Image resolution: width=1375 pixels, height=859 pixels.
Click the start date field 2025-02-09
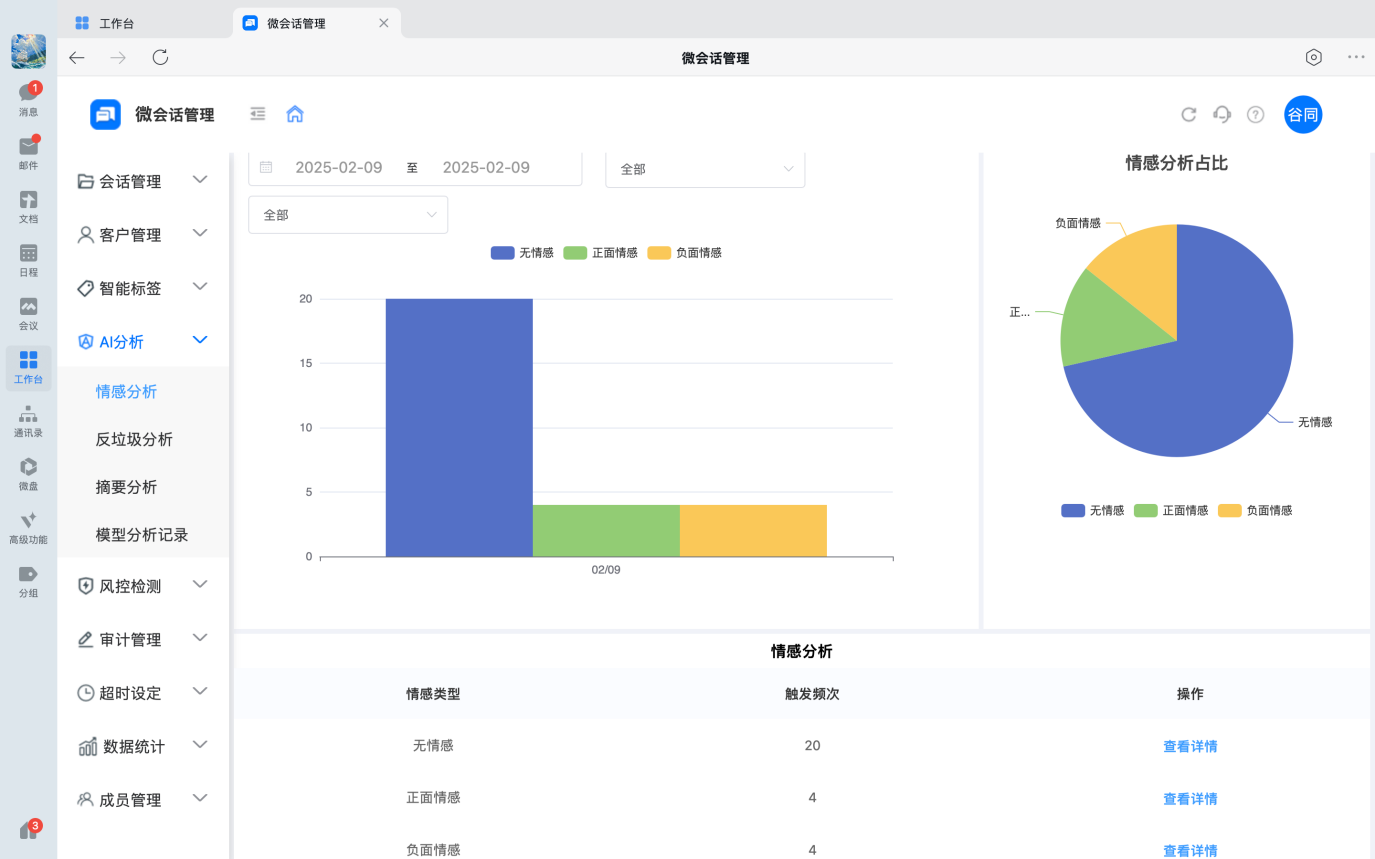click(338, 168)
